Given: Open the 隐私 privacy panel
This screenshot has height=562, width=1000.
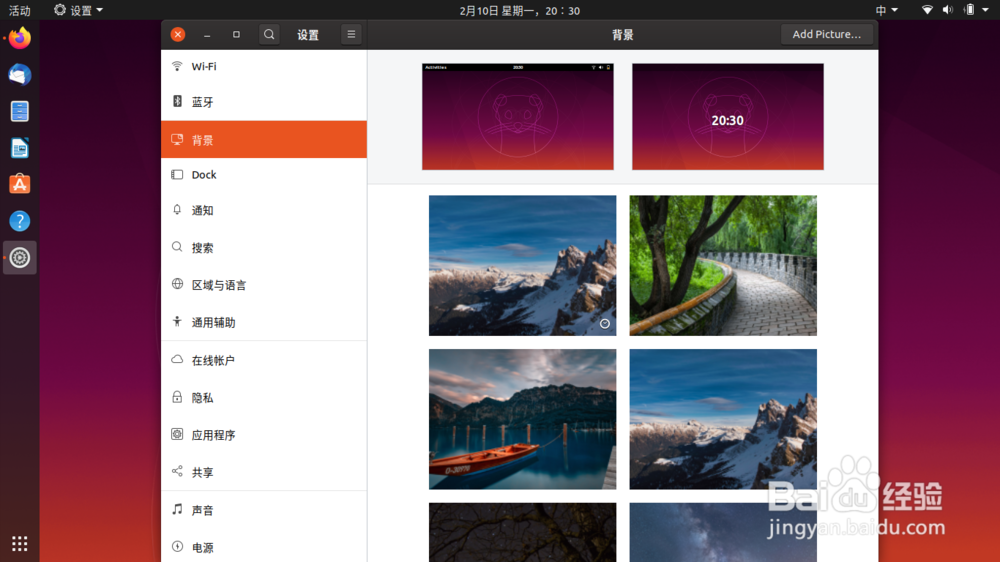Looking at the screenshot, I should [264, 397].
